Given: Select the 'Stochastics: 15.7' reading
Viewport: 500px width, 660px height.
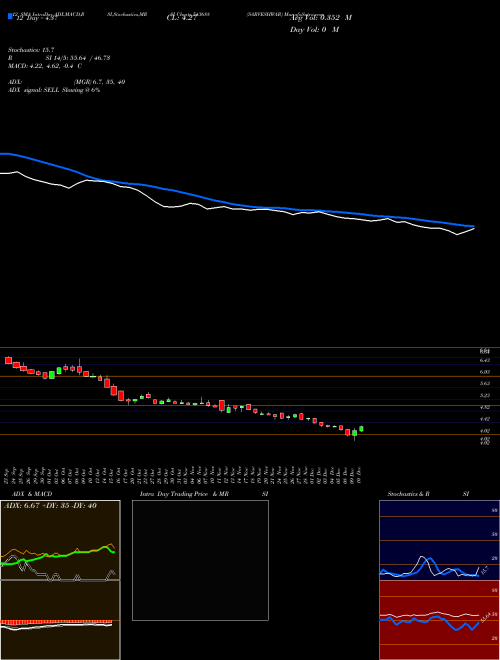Looking at the screenshot, I should click(x=31, y=50).
